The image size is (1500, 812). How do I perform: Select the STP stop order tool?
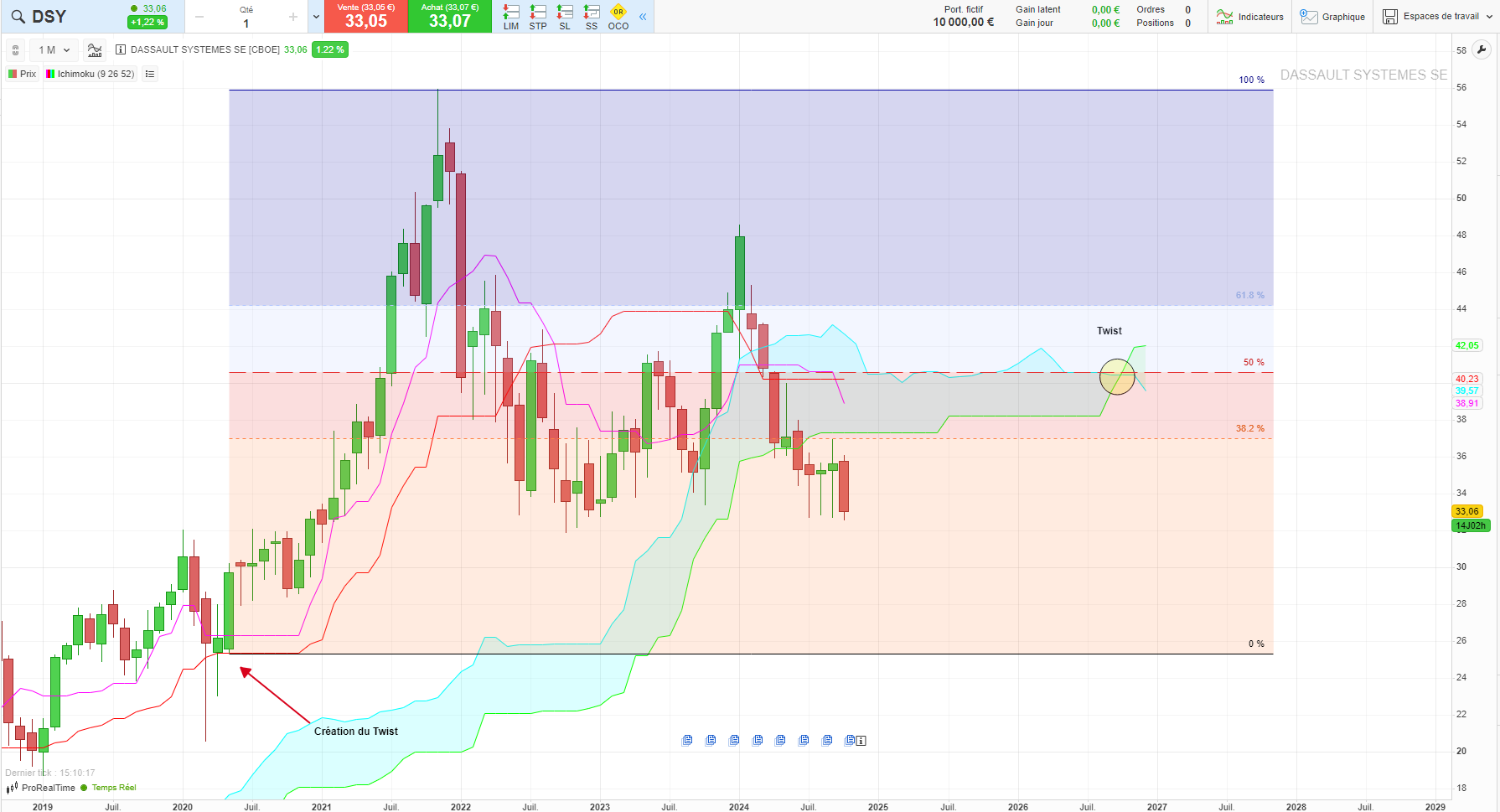click(538, 17)
